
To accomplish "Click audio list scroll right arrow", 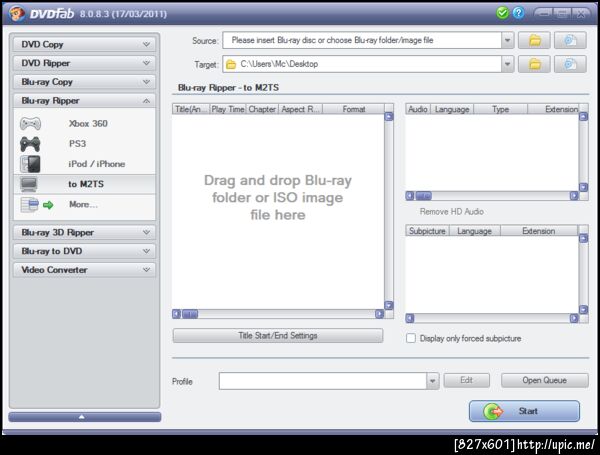I will click(574, 196).
